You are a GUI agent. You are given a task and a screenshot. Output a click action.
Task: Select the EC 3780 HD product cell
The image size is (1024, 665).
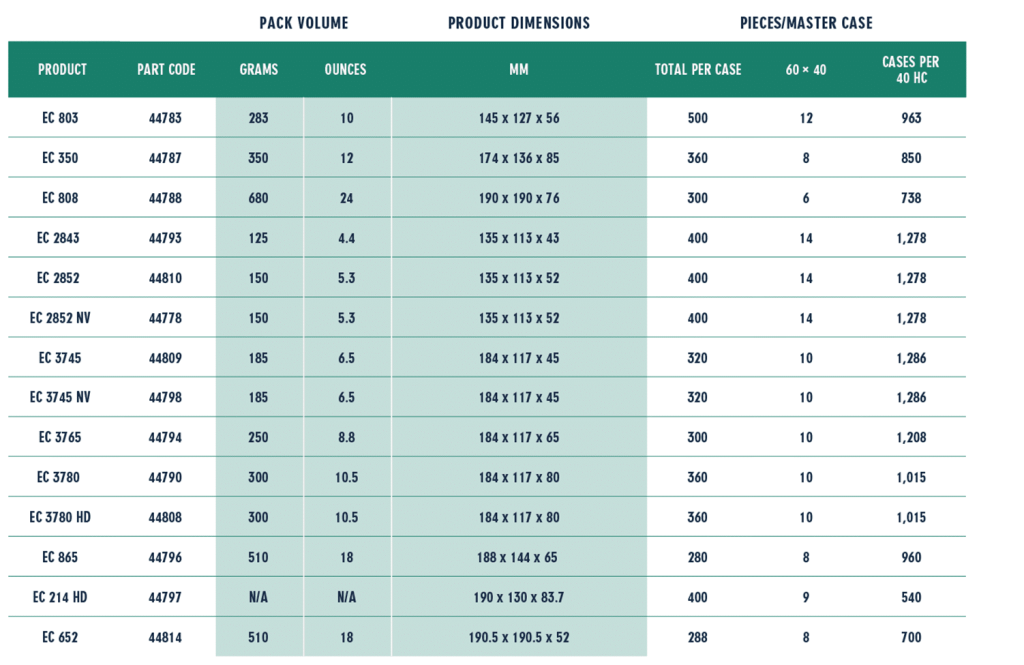pyautogui.click(x=60, y=517)
